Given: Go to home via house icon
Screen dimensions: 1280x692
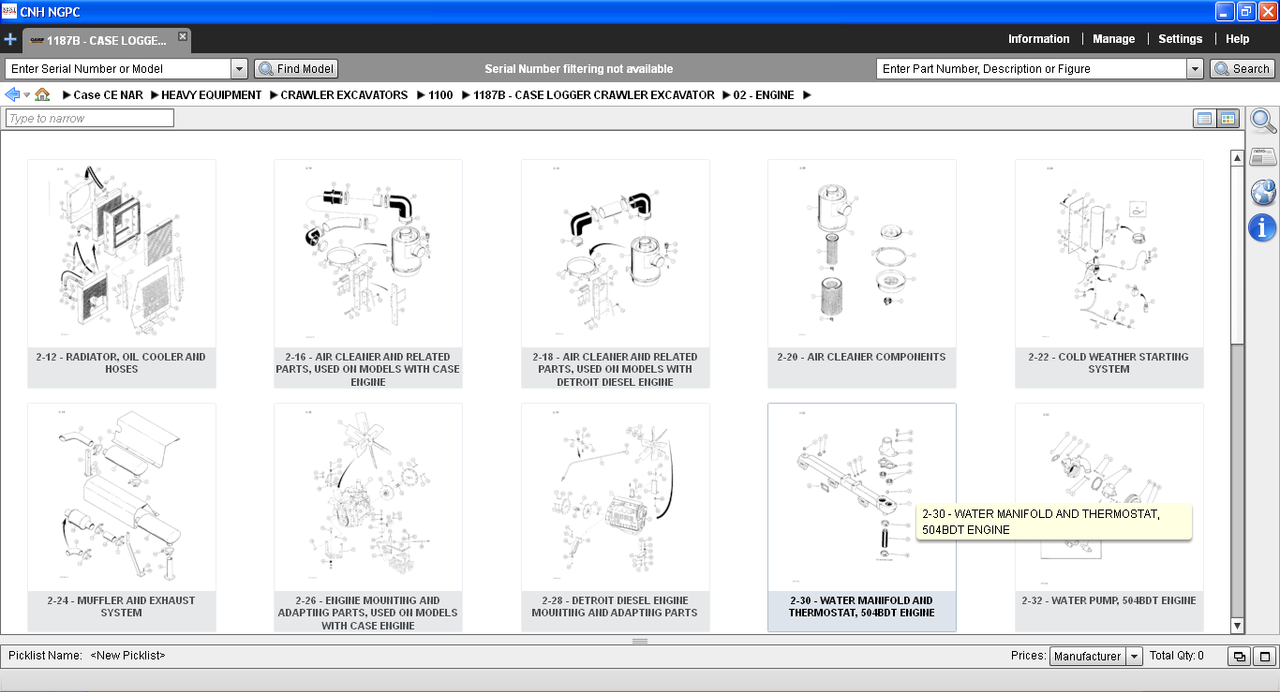Looking at the screenshot, I should [42, 95].
